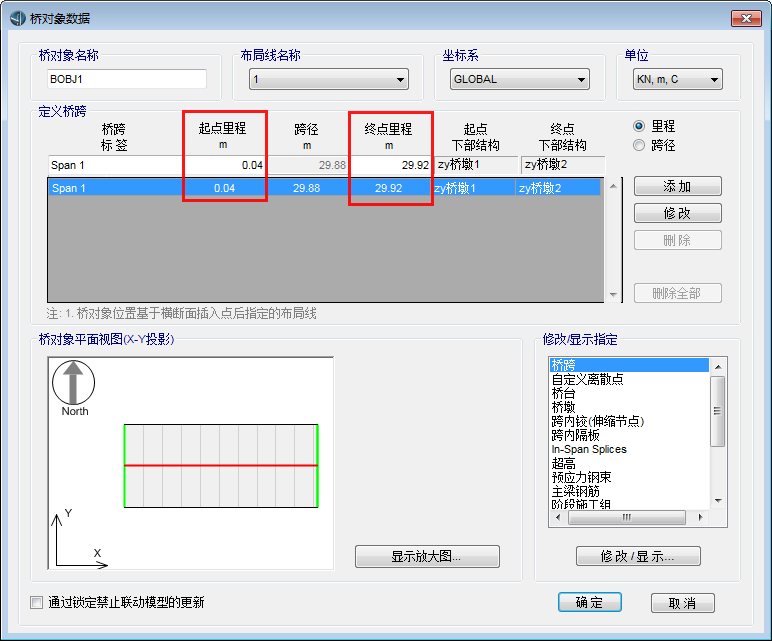772x641 pixels.
Task: Close the 桥对象数据 dialog window
Action: 745,18
